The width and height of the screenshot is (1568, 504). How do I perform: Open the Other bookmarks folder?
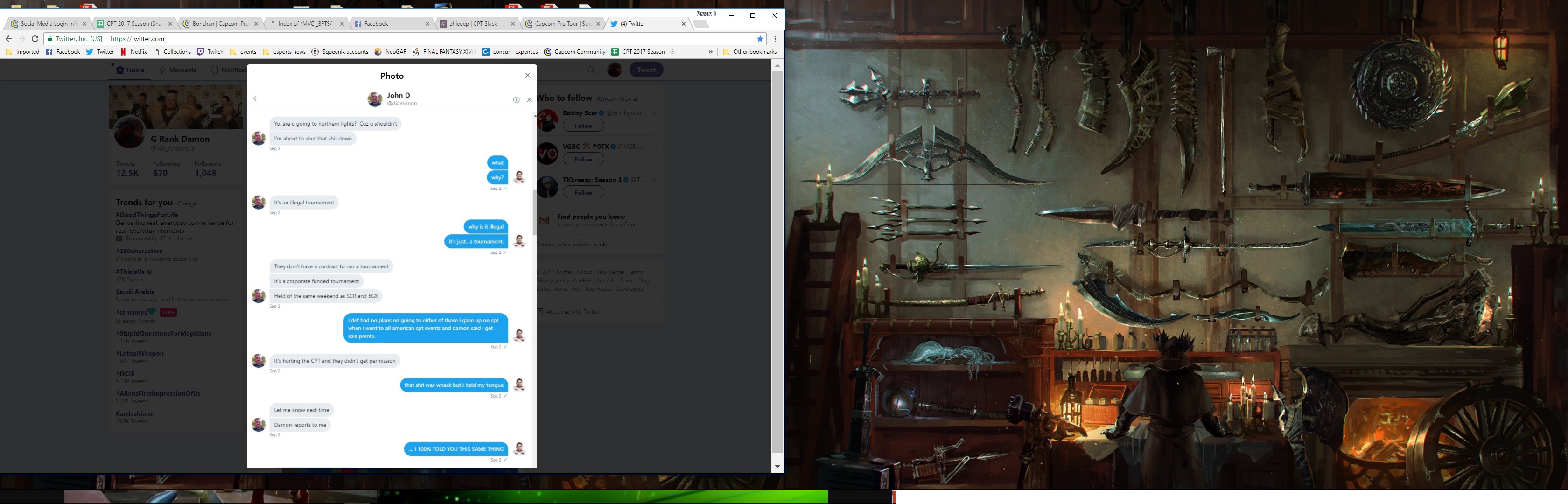click(x=749, y=52)
